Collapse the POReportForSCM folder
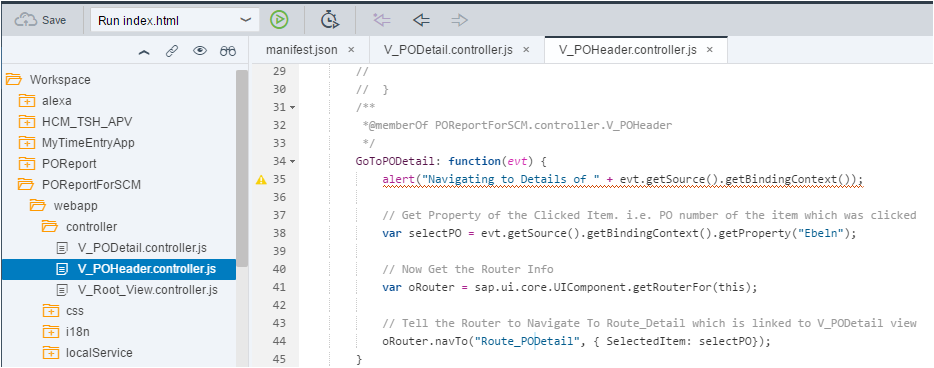Viewport: 934px width, 368px height. [27, 185]
